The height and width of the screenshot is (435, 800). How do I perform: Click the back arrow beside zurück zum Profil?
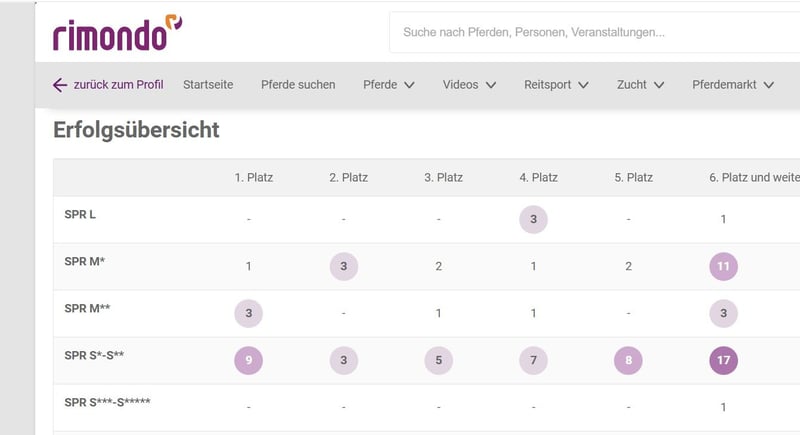point(60,85)
